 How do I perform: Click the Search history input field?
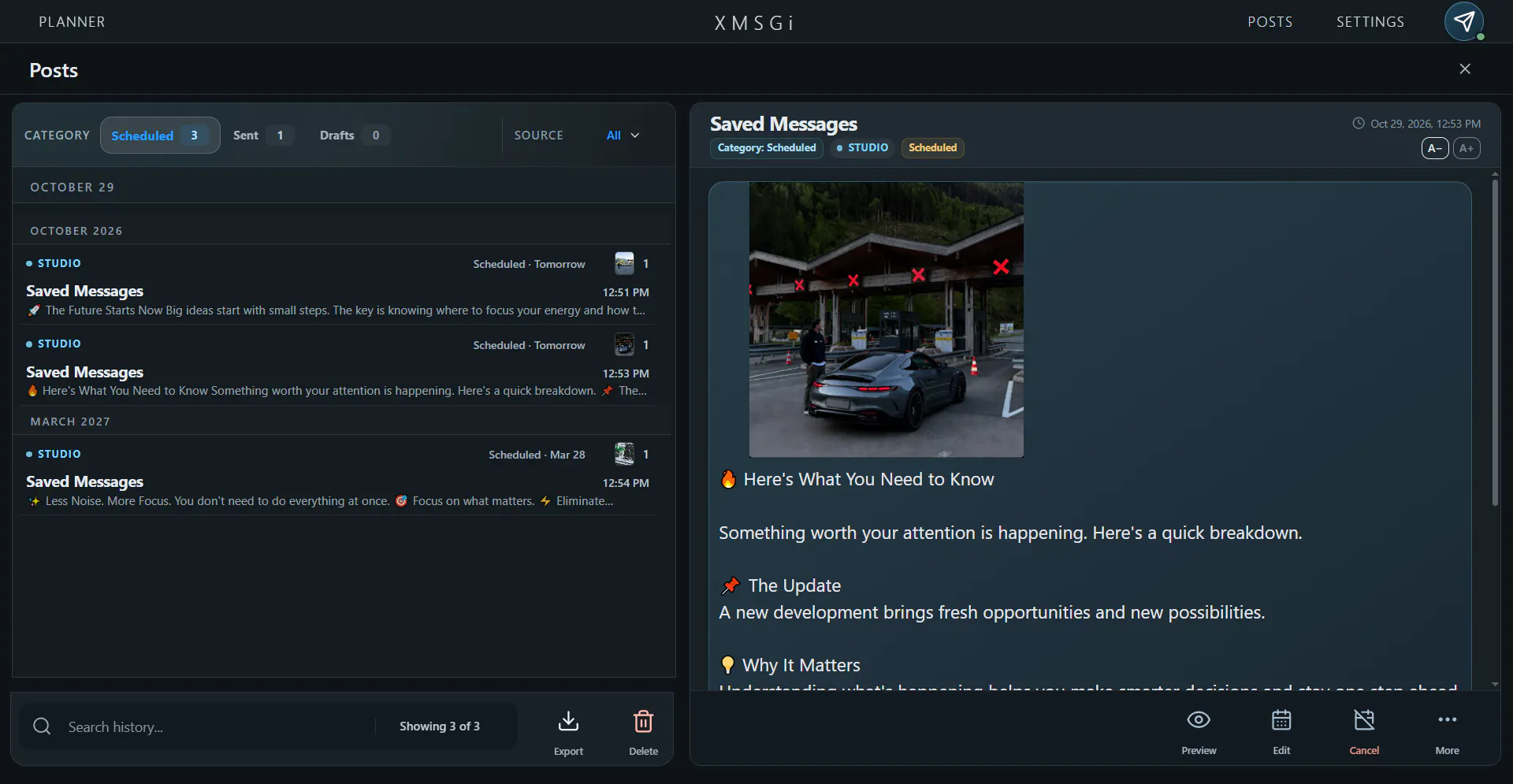217,726
